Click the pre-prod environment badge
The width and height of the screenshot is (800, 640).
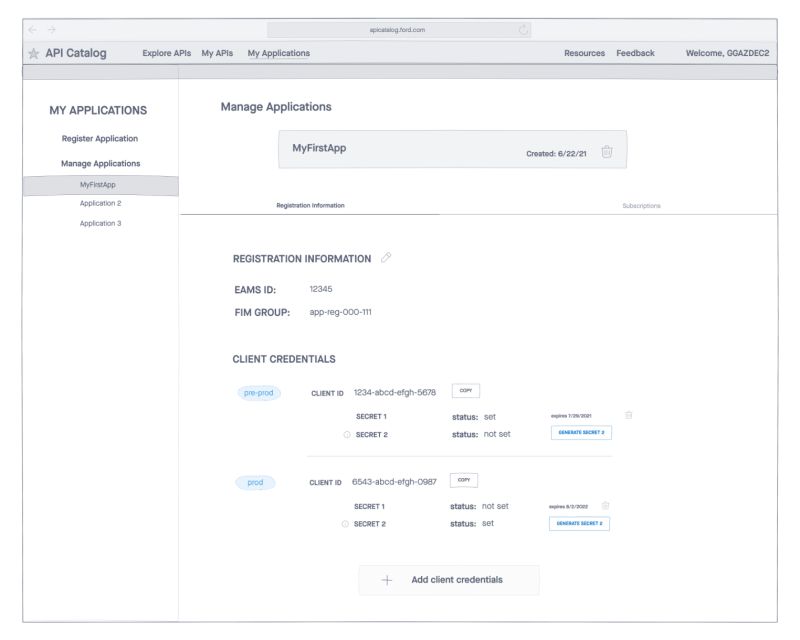coord(259,393)
